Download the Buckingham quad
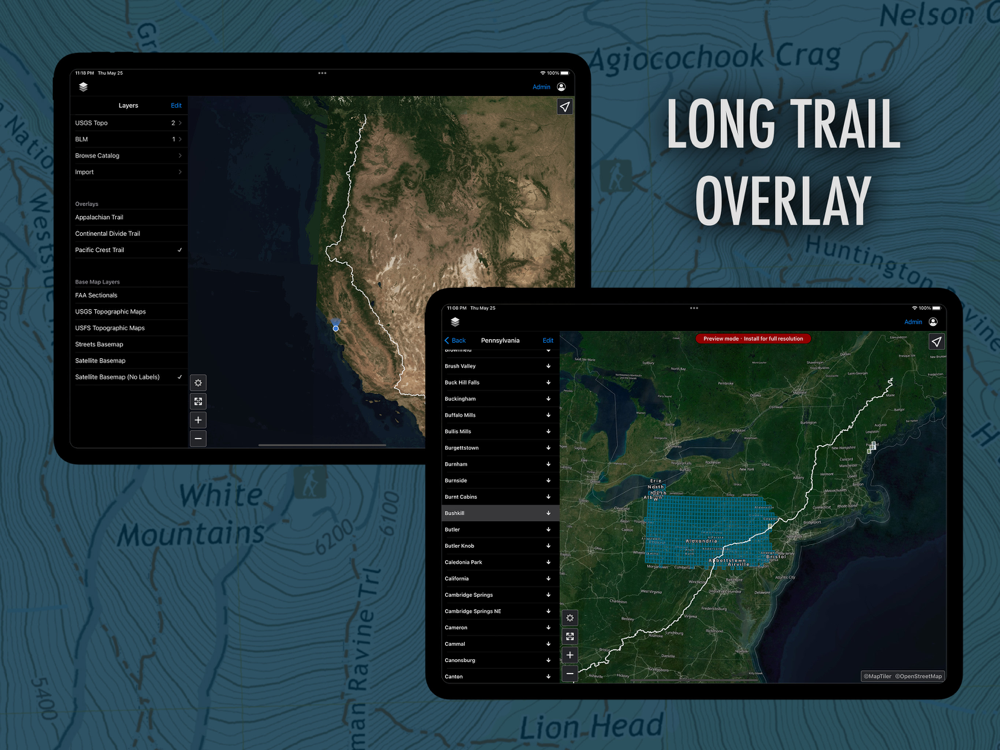 pos(548,399)
